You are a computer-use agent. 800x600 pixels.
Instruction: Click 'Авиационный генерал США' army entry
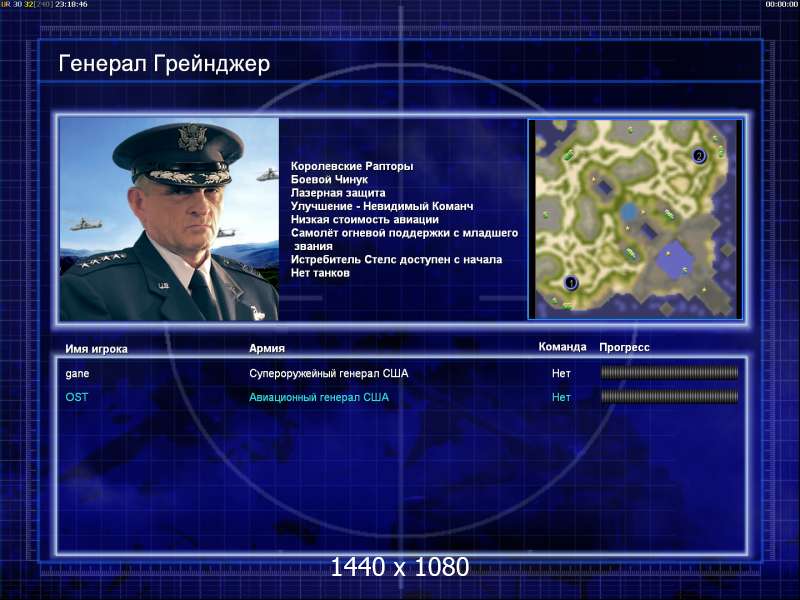point(319,397)
